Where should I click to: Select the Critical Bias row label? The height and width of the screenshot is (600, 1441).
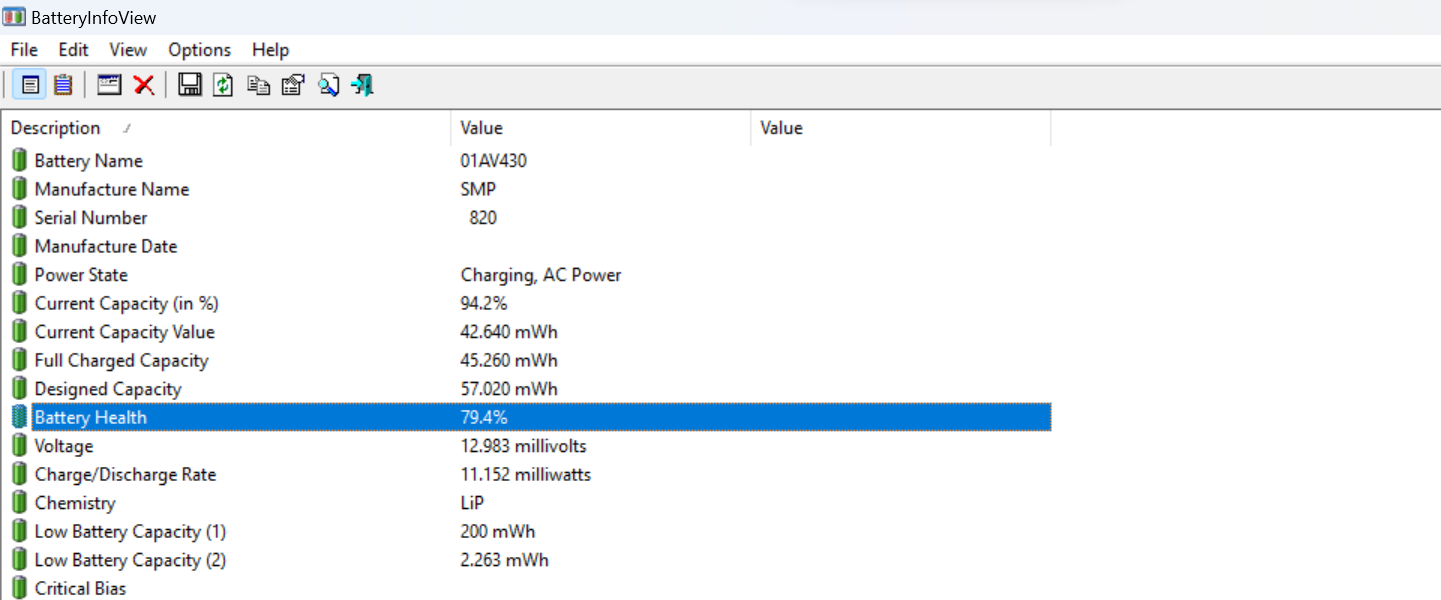[80, 588]
